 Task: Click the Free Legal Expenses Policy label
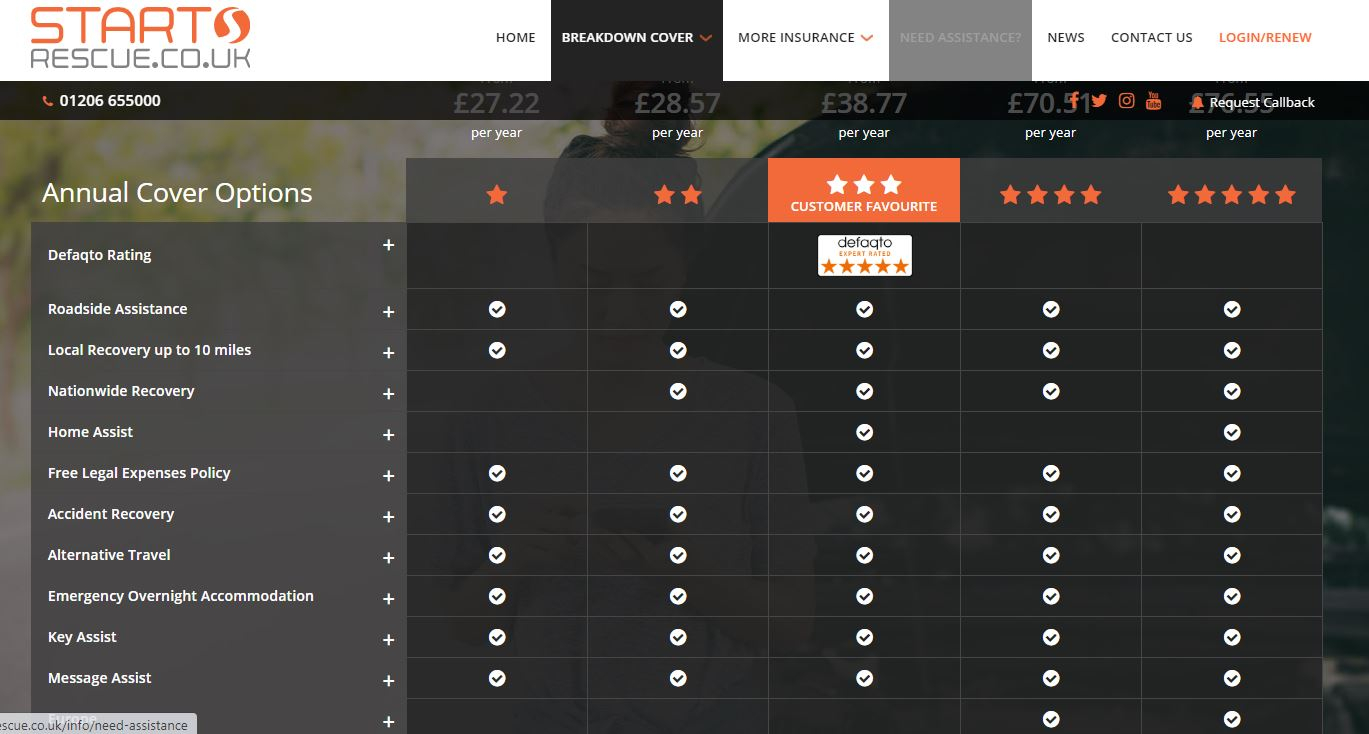139,473
